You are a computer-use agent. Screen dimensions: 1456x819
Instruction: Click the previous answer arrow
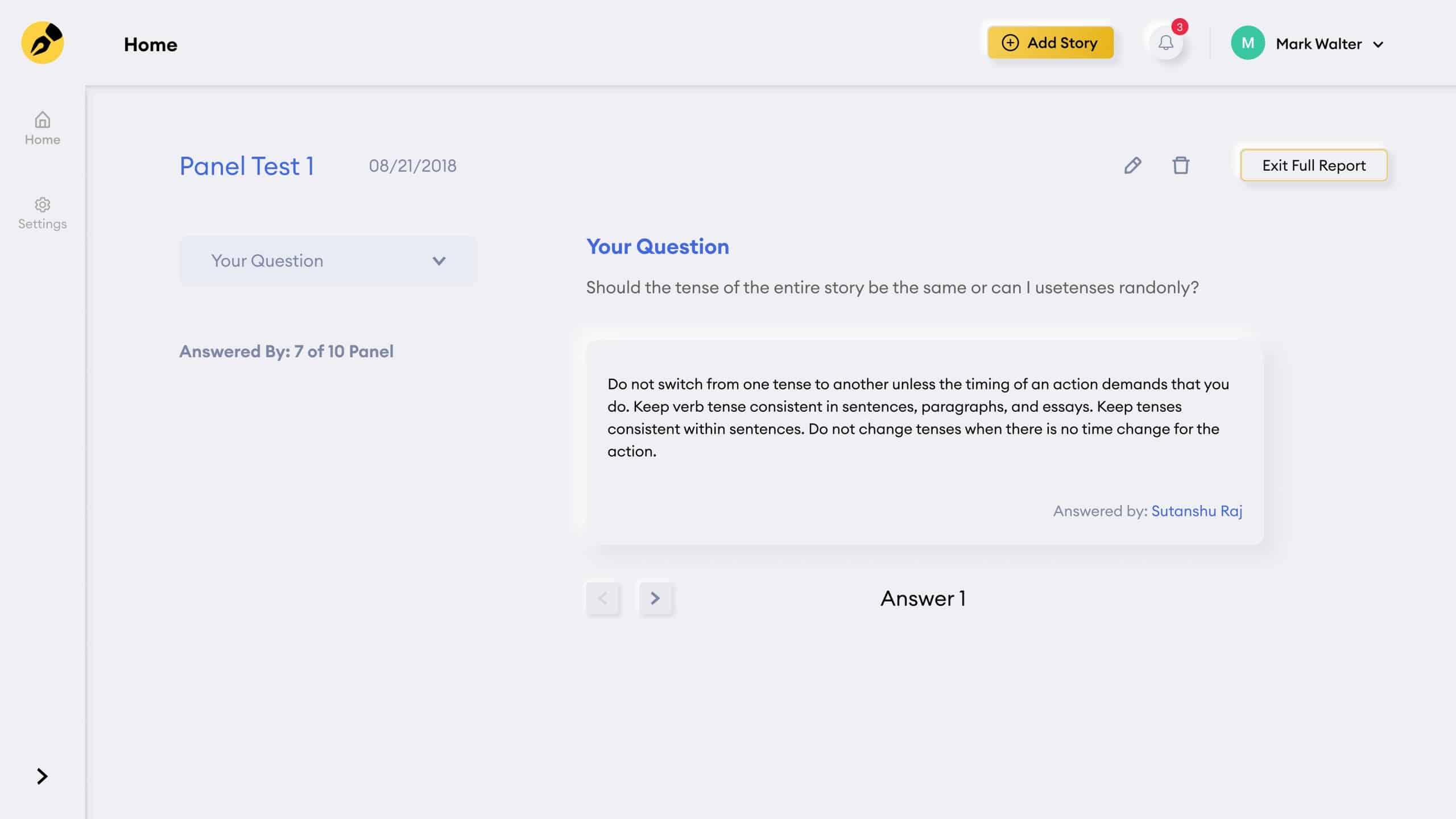pyautogui.click(x=603, y=598)
